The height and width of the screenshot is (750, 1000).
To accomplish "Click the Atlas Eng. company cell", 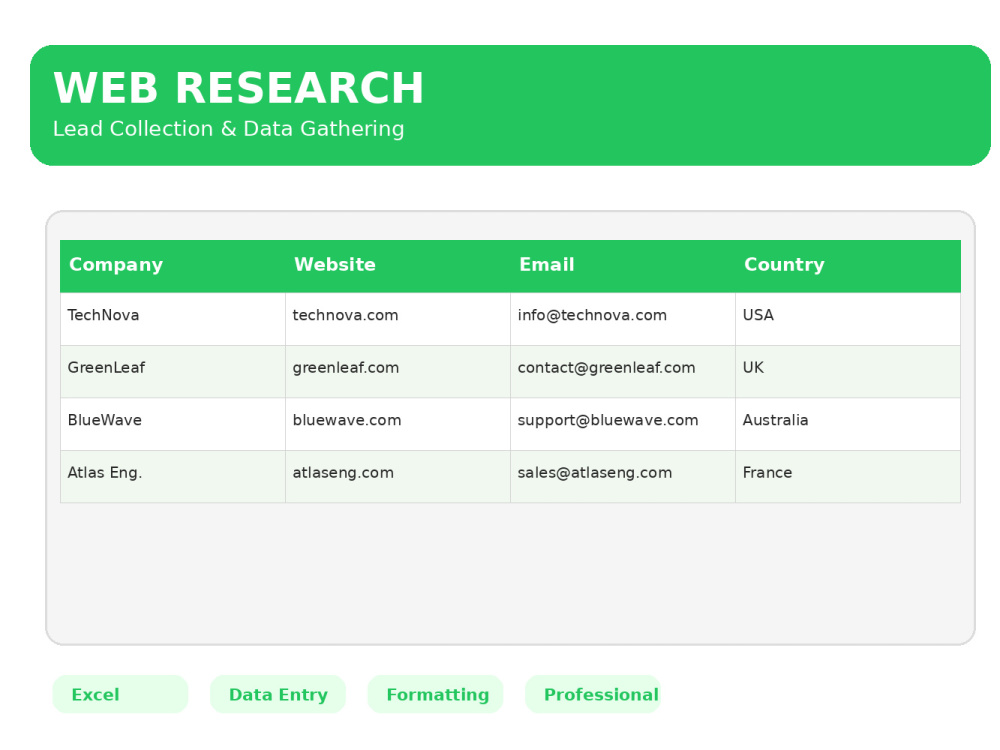I will click(173, 477).
